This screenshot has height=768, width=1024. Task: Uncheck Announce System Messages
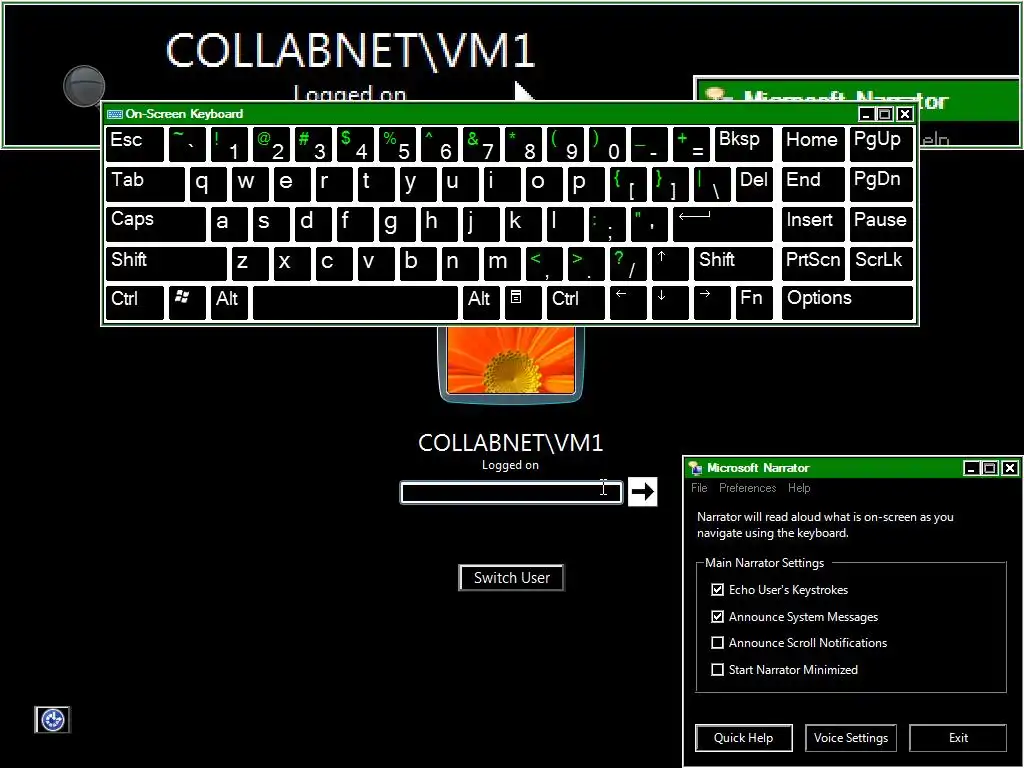[x=717, y=616]
